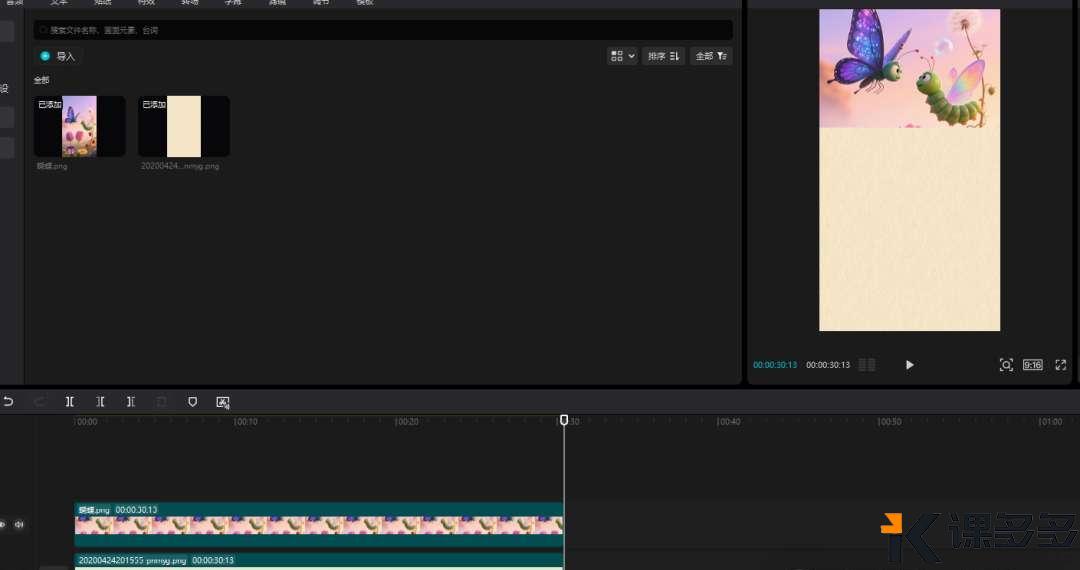Click the 导入 import button

[58, 56]
